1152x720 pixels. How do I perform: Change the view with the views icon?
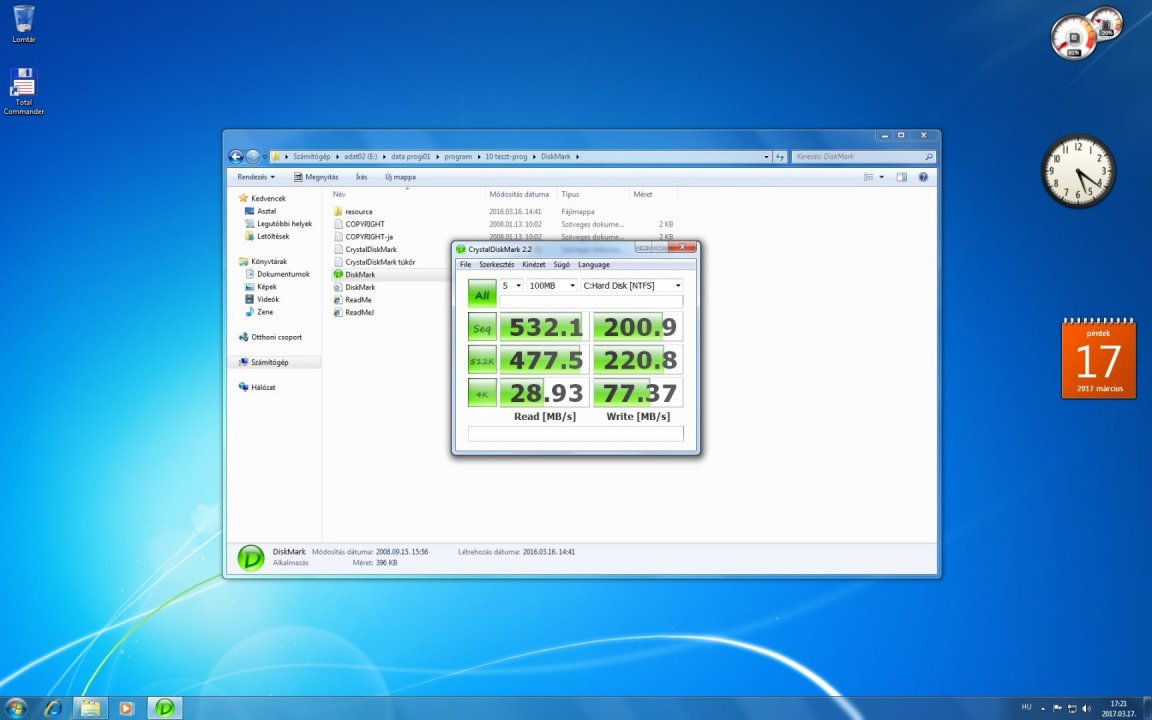coord(868,177)
